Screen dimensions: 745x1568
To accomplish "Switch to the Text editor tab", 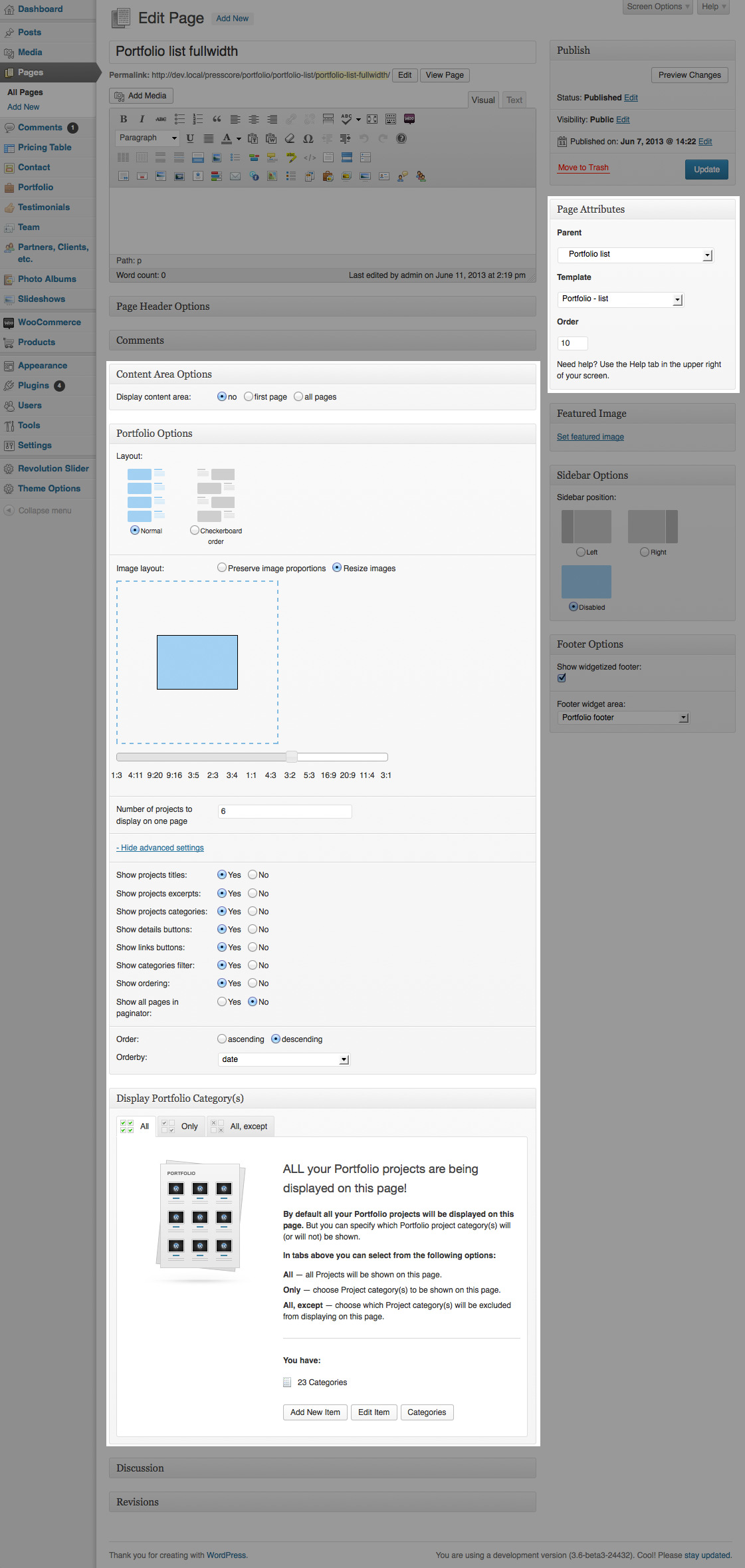I will tap(514, 100).
